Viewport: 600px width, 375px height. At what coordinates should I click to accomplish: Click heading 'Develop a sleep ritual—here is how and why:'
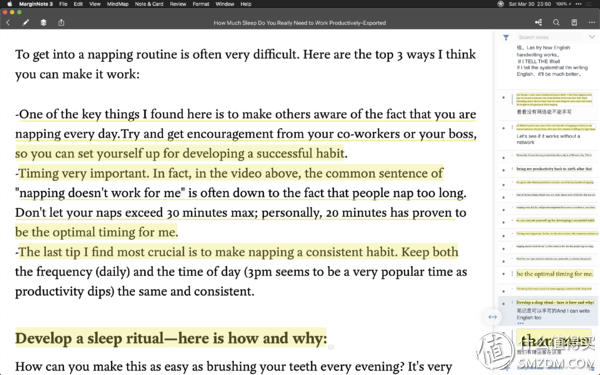[x=171, y=338]
